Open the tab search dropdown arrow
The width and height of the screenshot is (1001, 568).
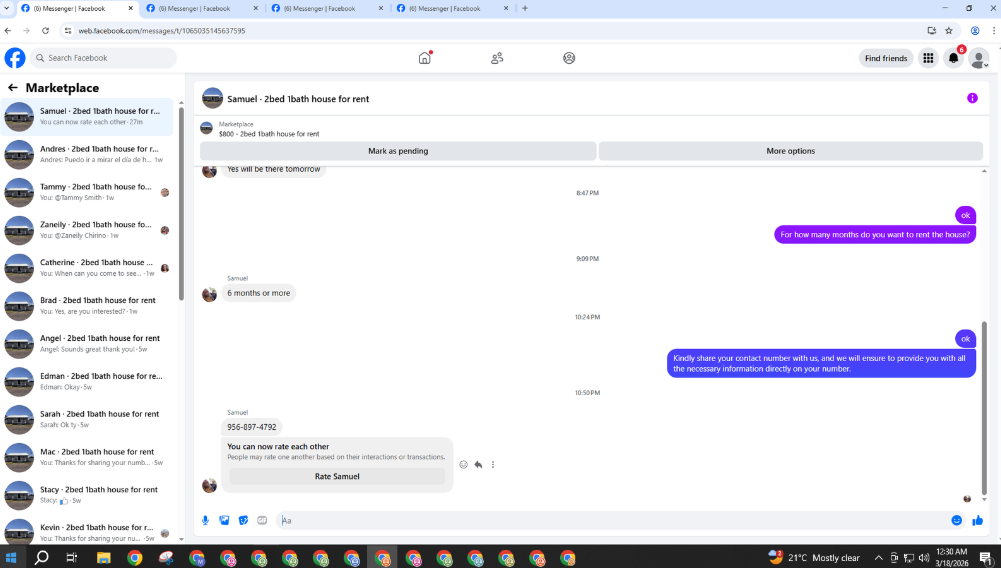pyautogui.click(x=7, y=10)
